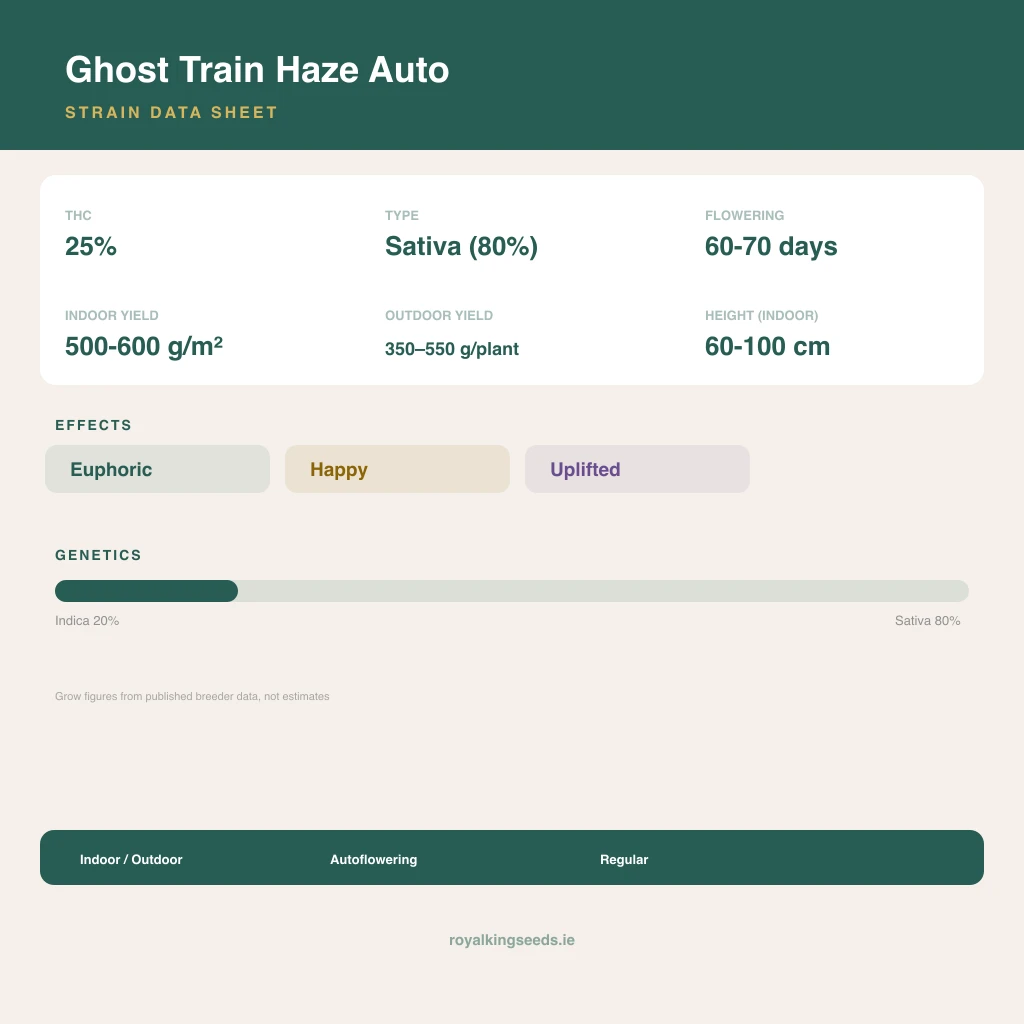Click the EFFECTS section heading
This screenshot has width=1024, height=1024.
(93, 425)
